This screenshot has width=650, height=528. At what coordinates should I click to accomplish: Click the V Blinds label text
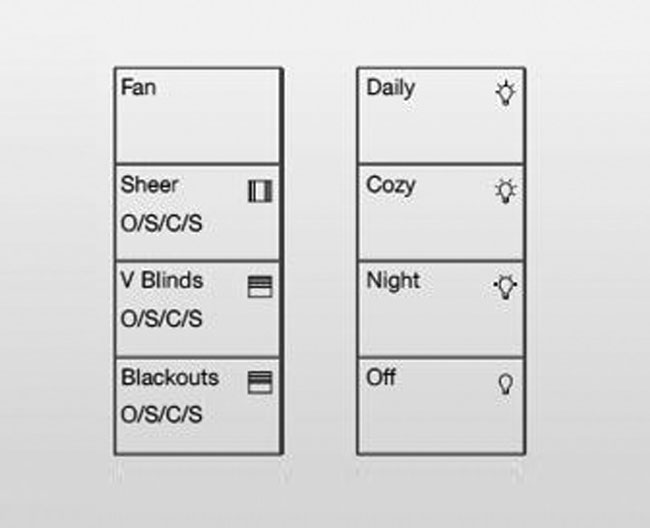162,280
